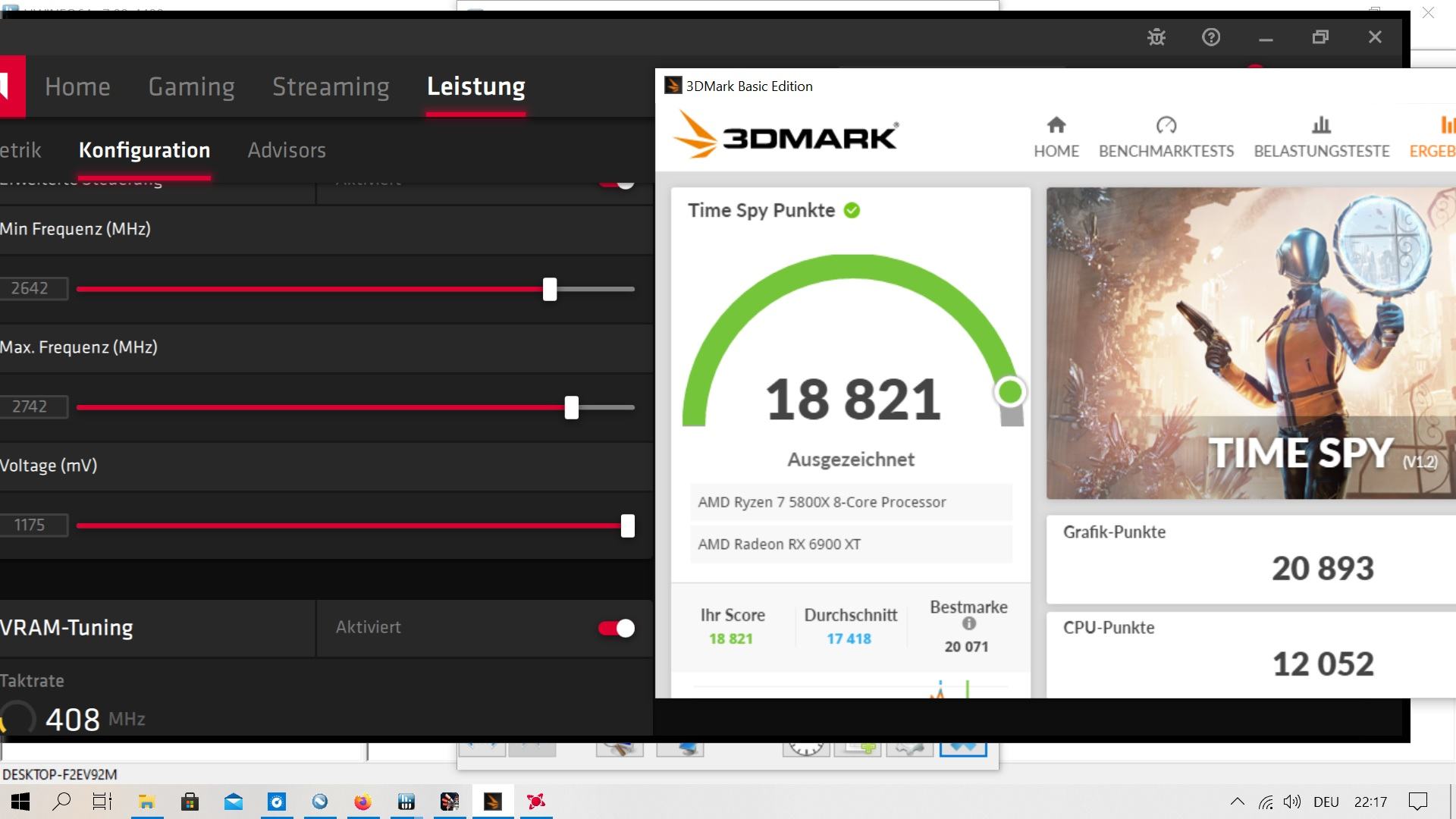Click the Time Spy preview image
The image size is (1456, 819).
point(1250,343)
